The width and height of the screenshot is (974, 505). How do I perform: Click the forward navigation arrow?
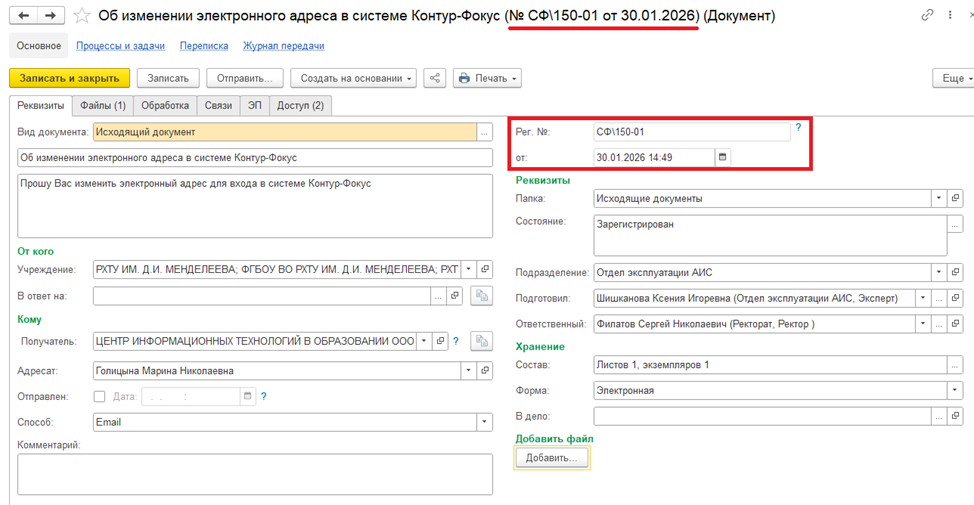pos(50,16)
